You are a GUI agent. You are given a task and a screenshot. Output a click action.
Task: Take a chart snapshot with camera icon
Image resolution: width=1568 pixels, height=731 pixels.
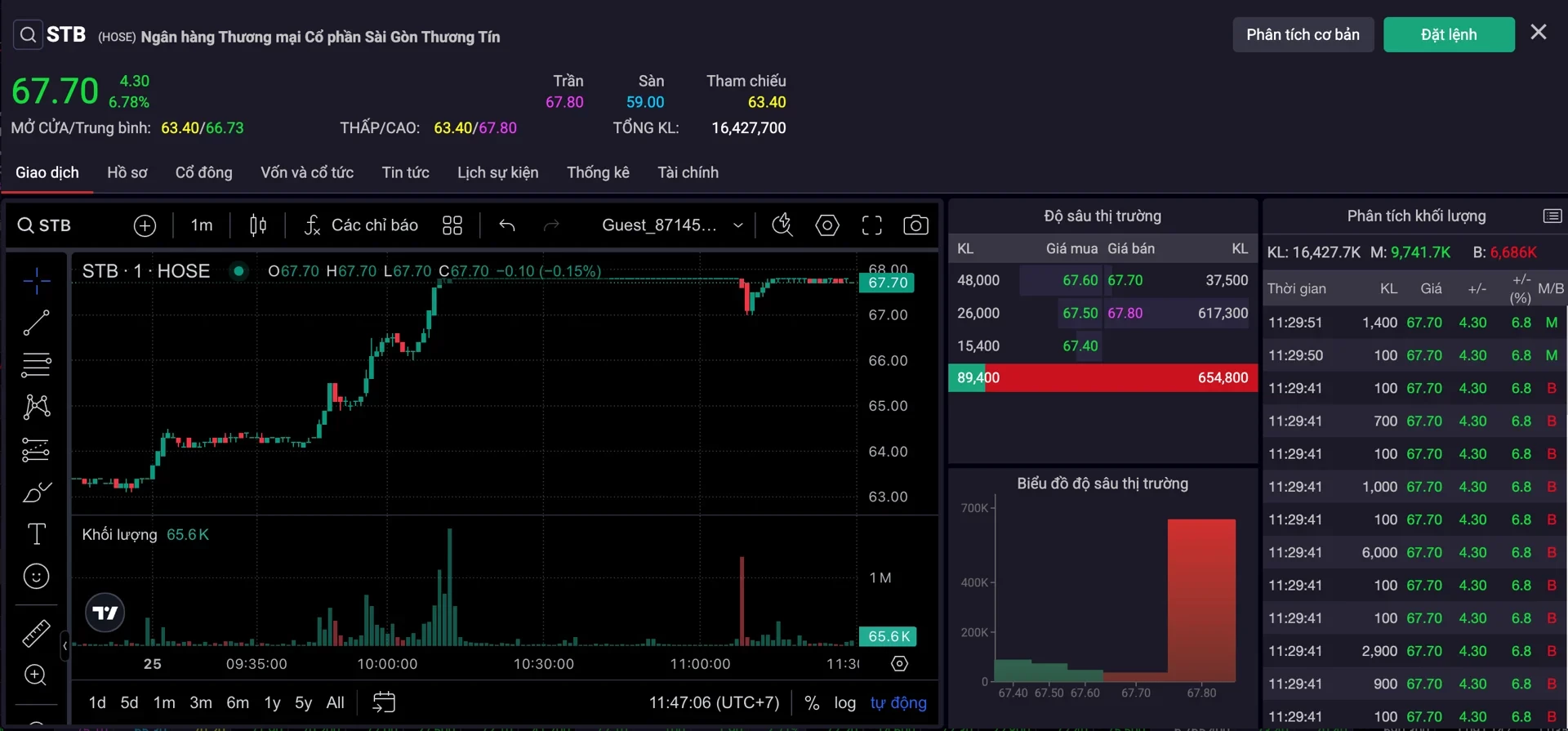tap(915, 225)
